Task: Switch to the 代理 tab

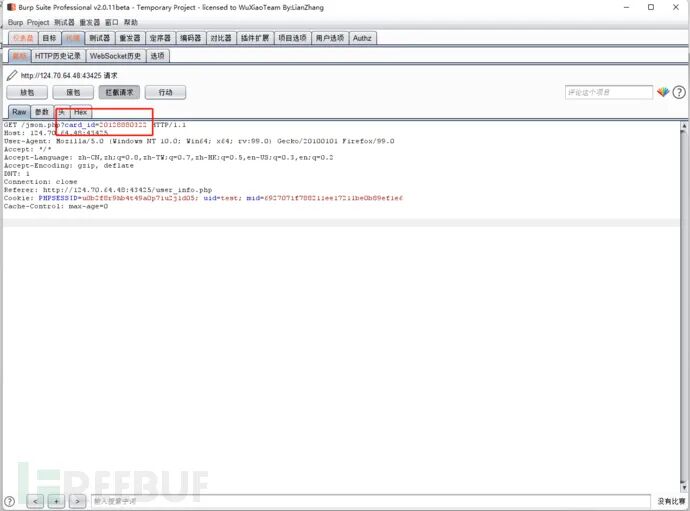Action: tap(73, 38)
